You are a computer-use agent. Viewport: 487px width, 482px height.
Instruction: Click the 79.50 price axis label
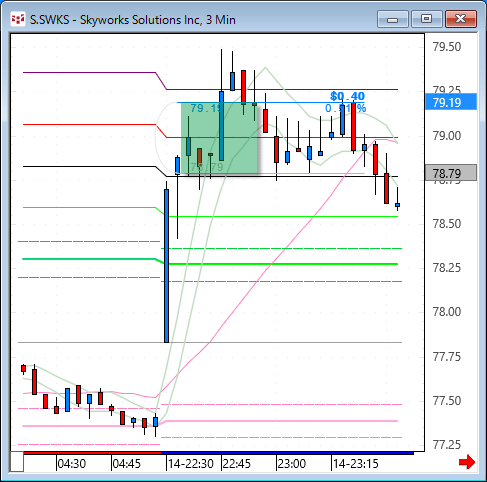pyautogui.click(x=447, y=47)
